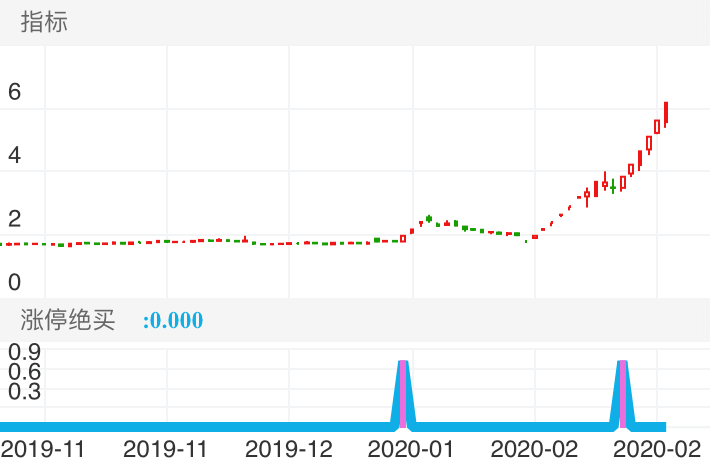Viewport: 710px width, 472px height.
Task: Click the first 2019-11 date label
Action: click(44, 449)
